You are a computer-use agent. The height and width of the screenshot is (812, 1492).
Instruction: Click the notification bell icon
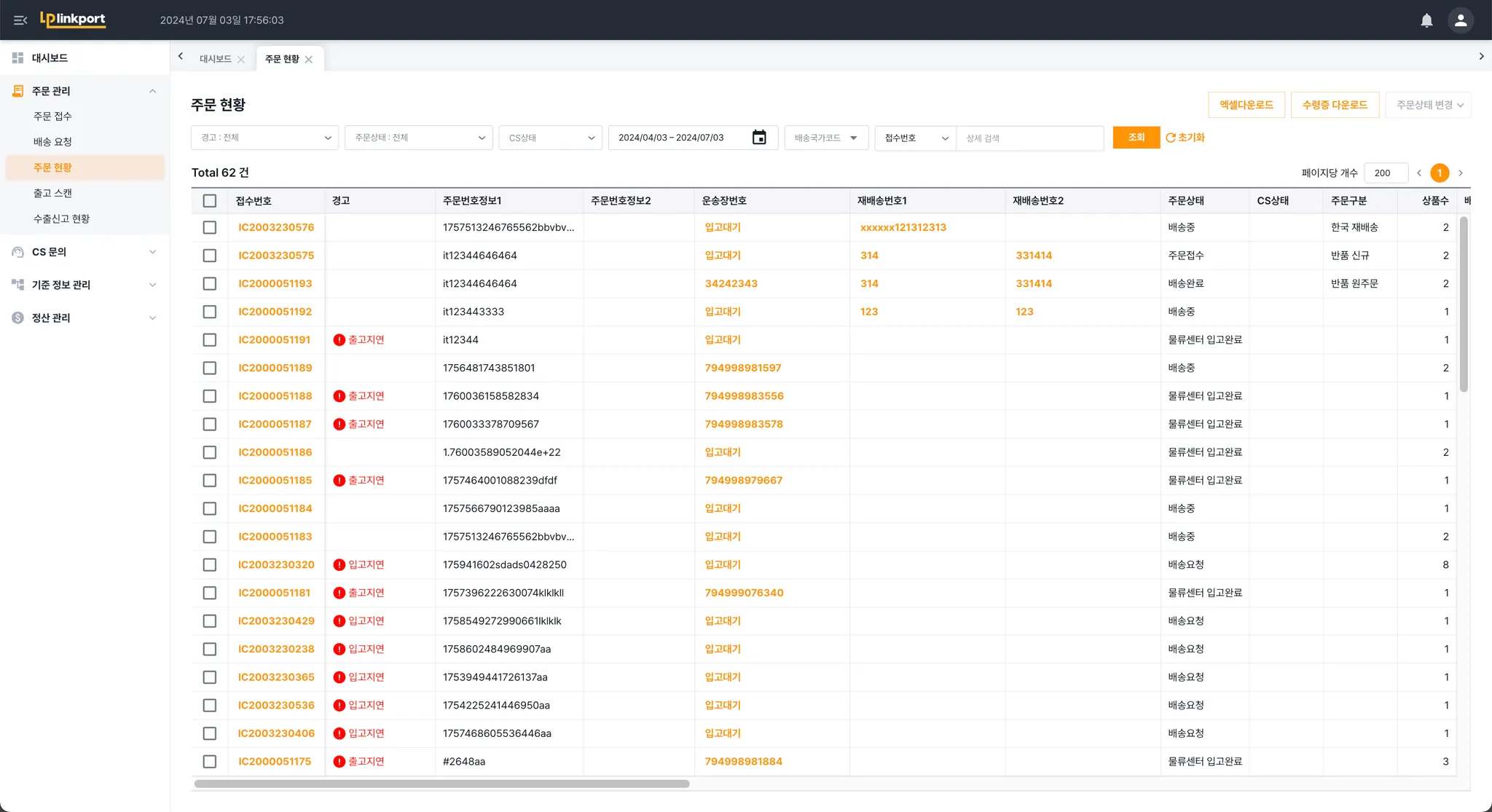[1426, 20]
